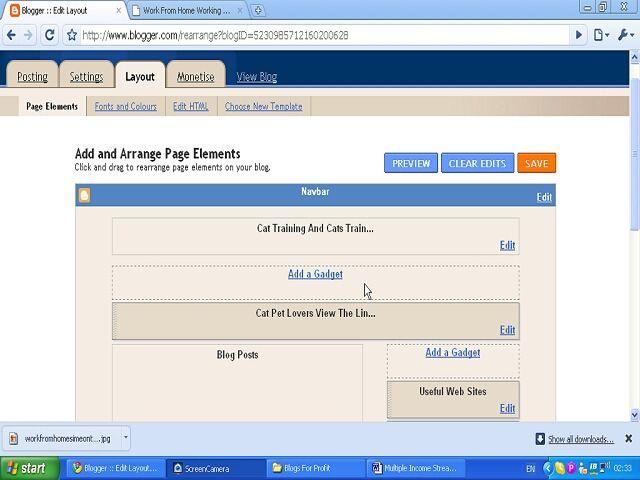Image resolution: width=640 pixels, height=480 pixels.
Task: Open the Windows Start menu
Action: (x=26, y=468)
